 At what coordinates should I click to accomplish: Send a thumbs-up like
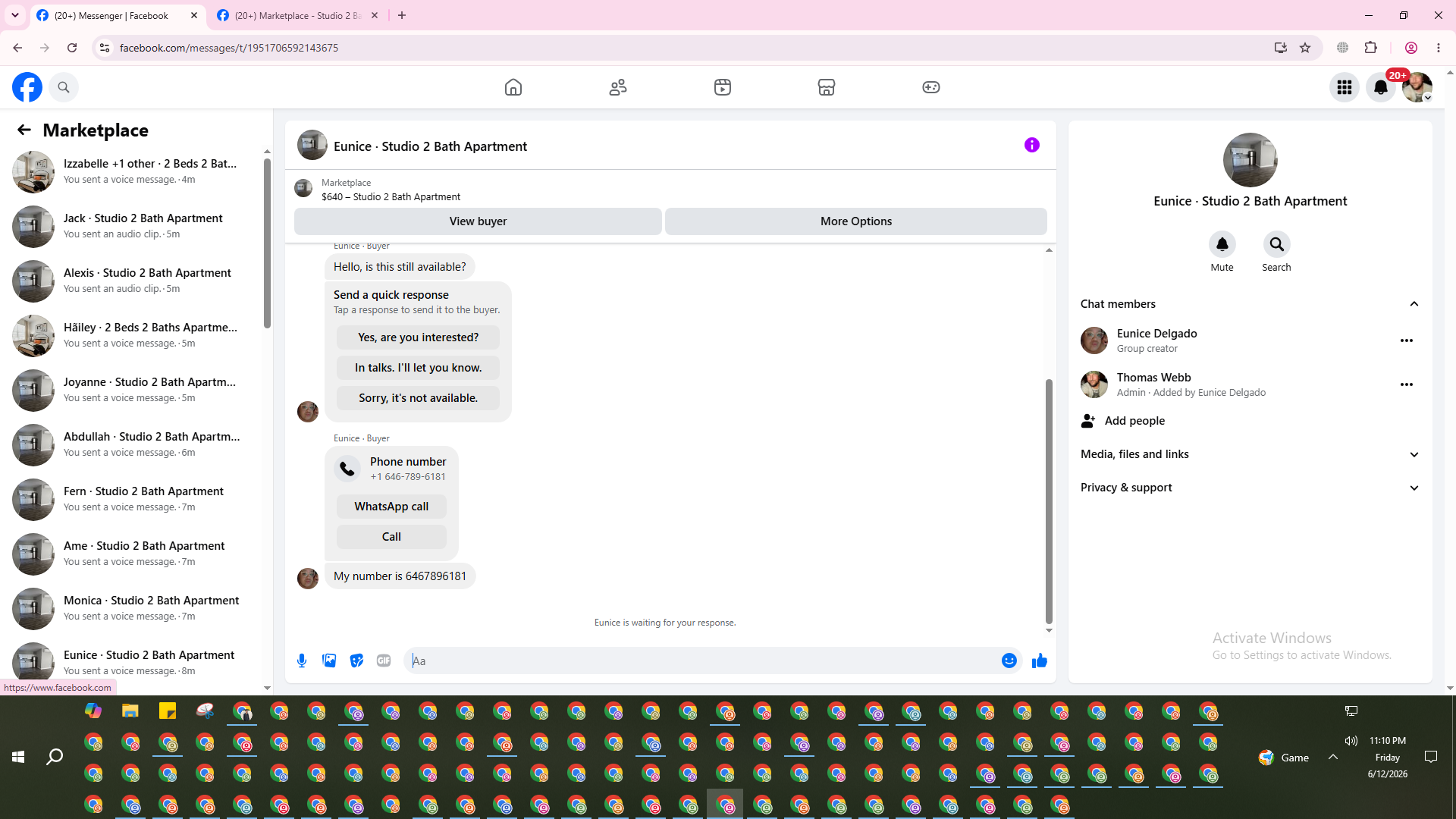coord(1040,661)
